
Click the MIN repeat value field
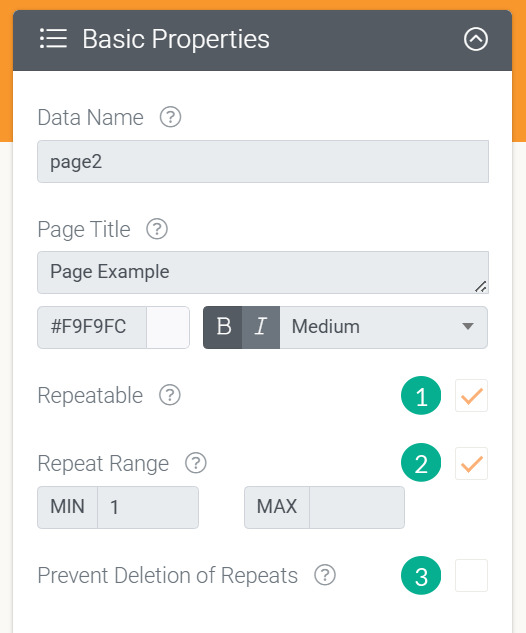coord(148,507)
